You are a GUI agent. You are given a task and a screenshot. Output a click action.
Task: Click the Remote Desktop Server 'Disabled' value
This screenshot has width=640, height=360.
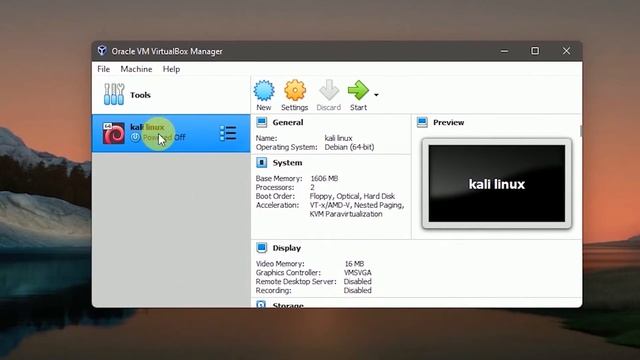click(358, 282)
